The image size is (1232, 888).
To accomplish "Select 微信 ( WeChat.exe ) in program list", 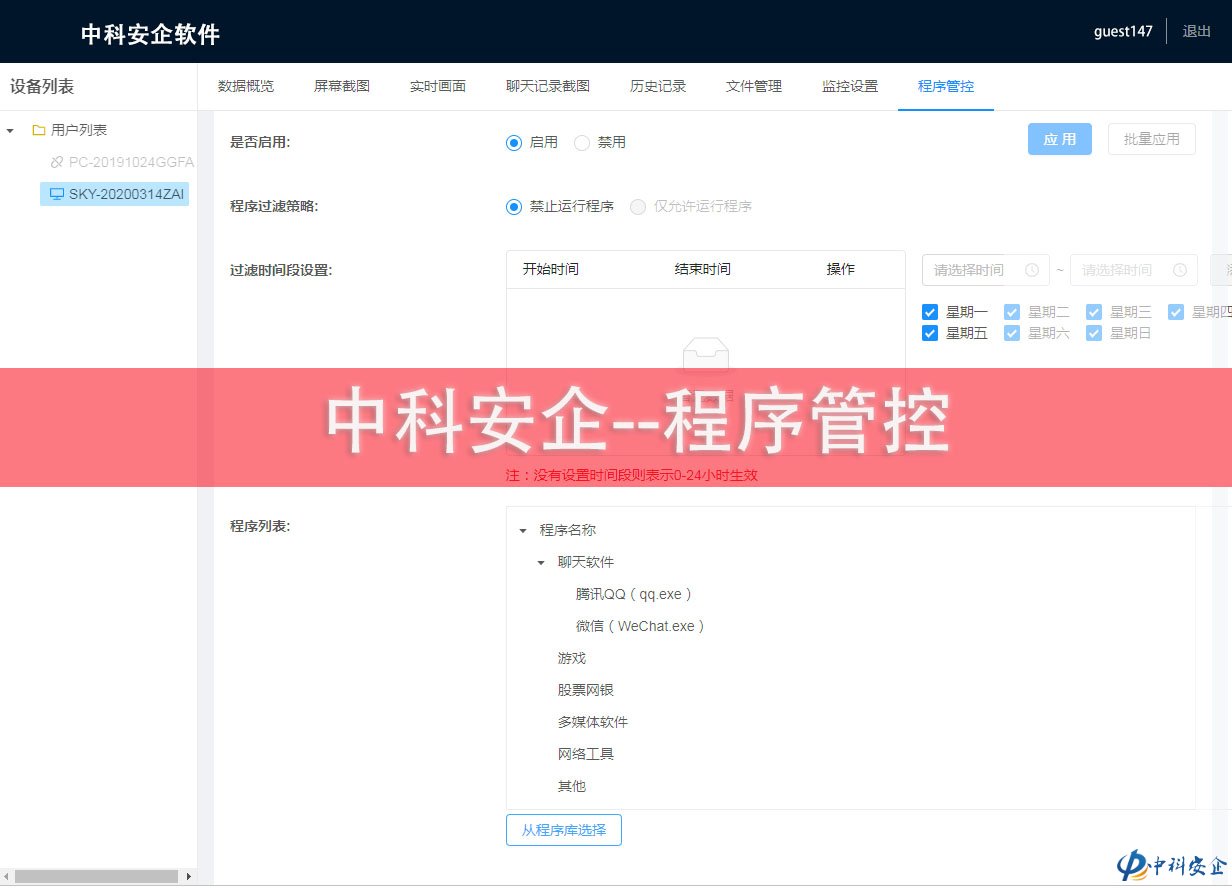I will pyautogui.click(x=641, y=626).
